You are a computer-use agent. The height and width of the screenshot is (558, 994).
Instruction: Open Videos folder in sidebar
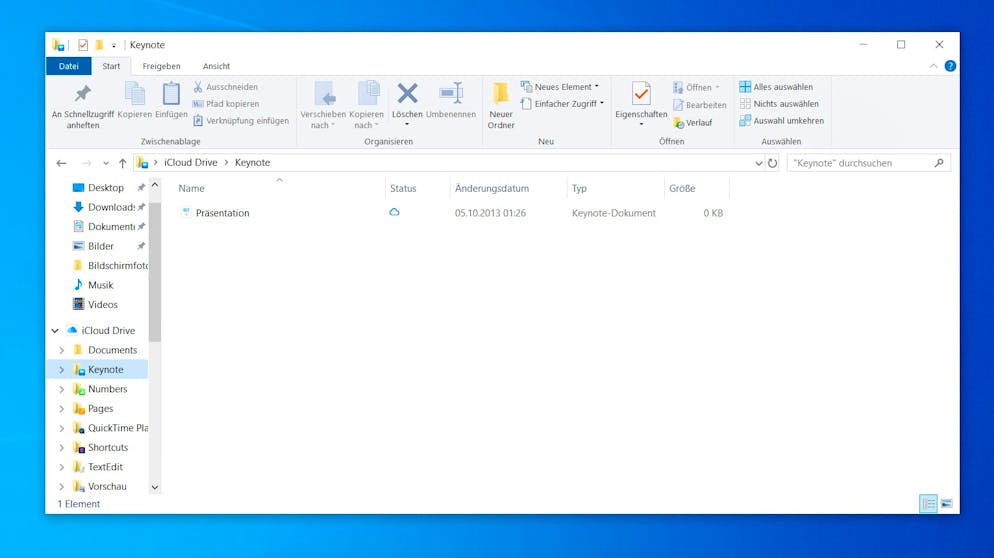coord(103,304)
